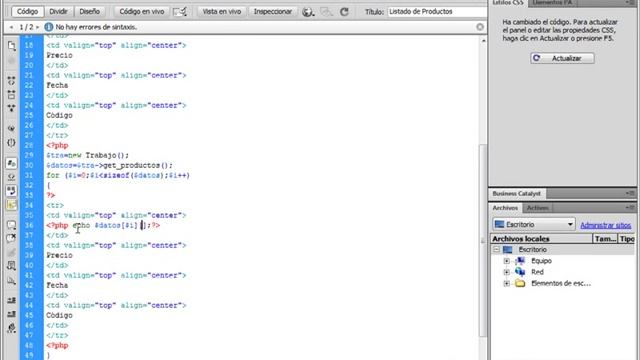Open the Archivos panel options menu

pos(630,208)
